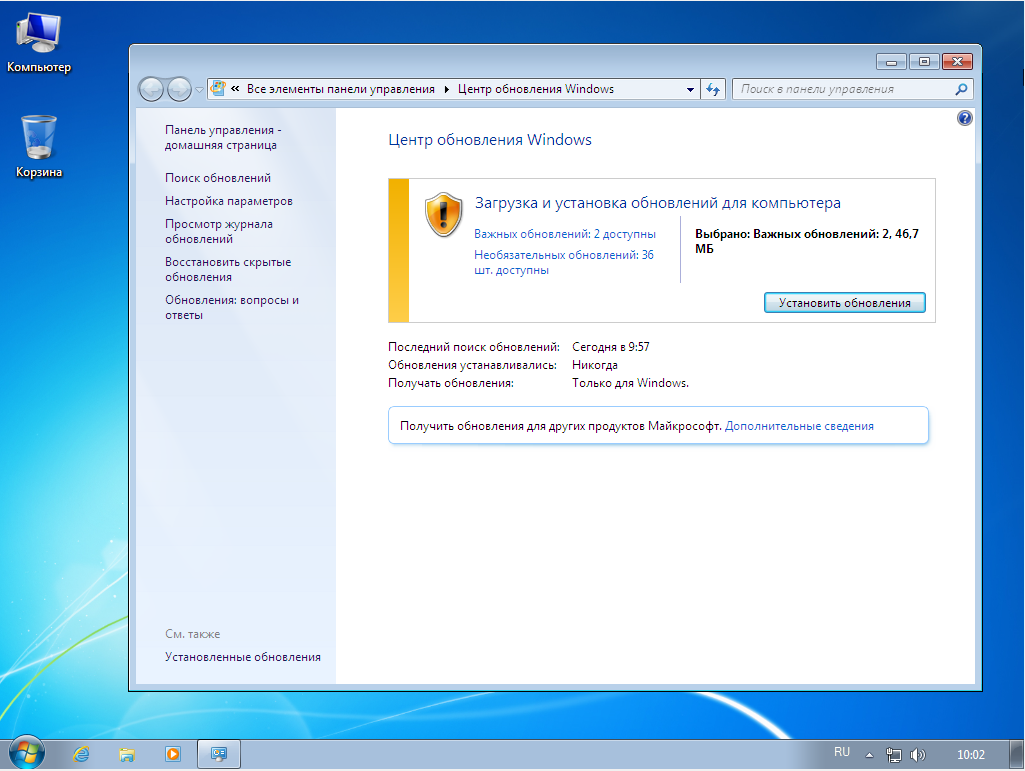1025x771 pixels.
Task: Open Обновления: вопросы и ответы
Action: click(x=232, y=307)
